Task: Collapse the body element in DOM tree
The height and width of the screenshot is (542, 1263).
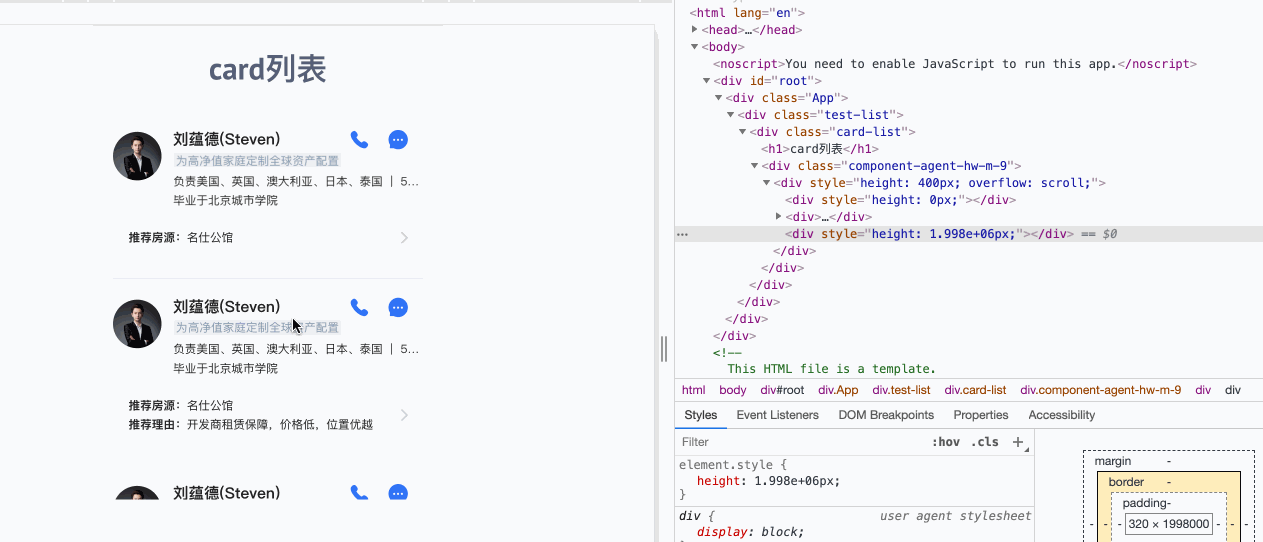Action: click(694, 47)
